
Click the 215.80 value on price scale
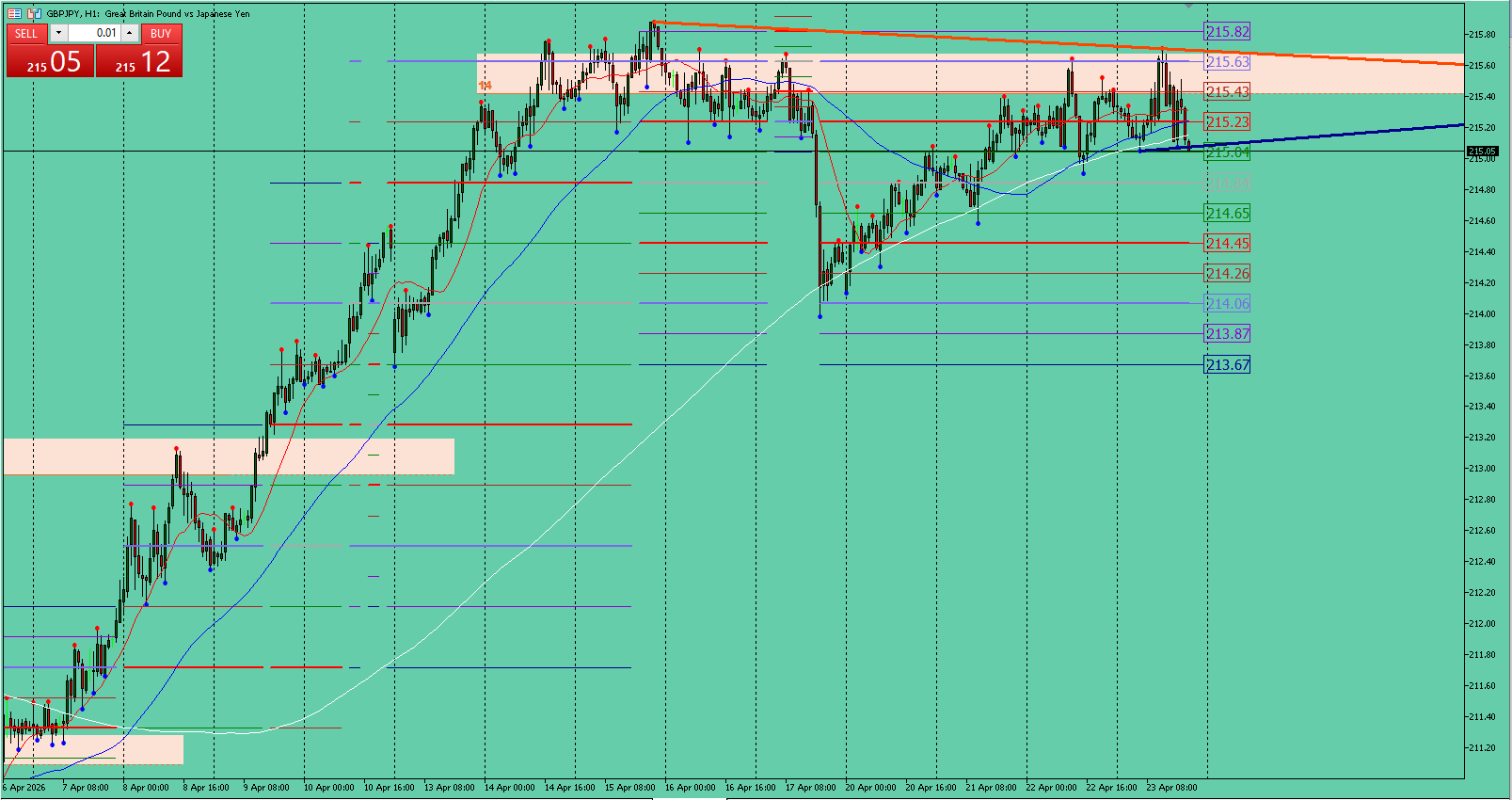1482,35
